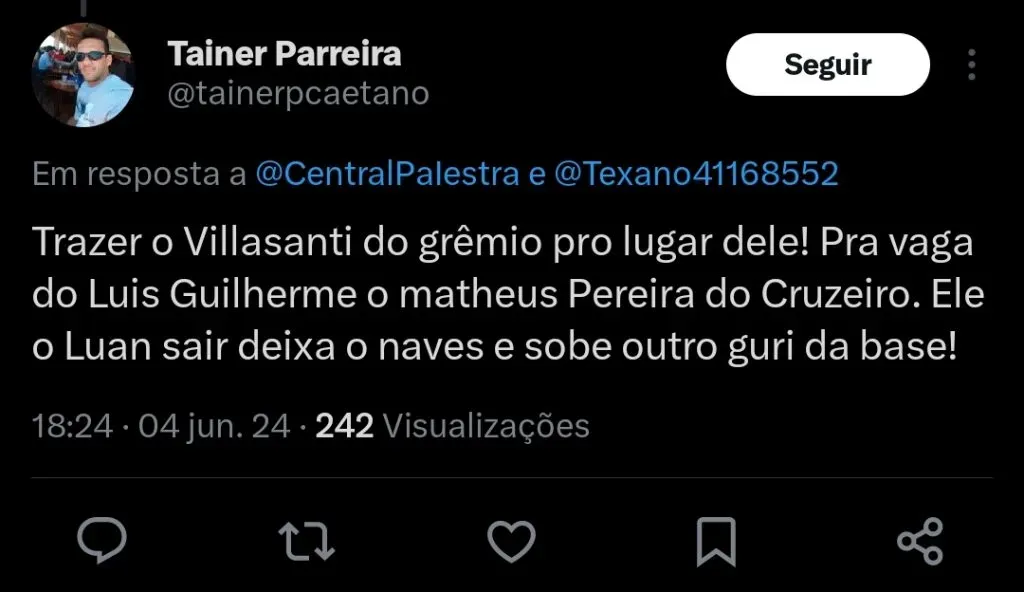The image size is (1024, 592).
Task: Click the @tainerpcaetano handle
Action: [x=298, y=93]
